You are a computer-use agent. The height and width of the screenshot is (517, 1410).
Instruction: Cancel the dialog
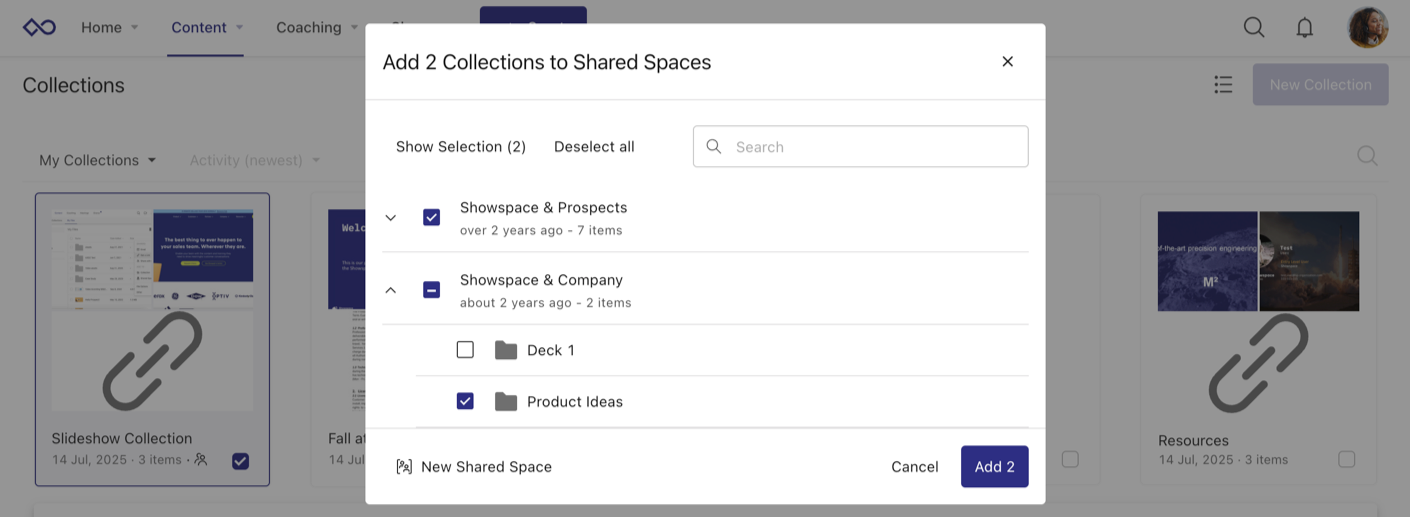tap(915, 467)
